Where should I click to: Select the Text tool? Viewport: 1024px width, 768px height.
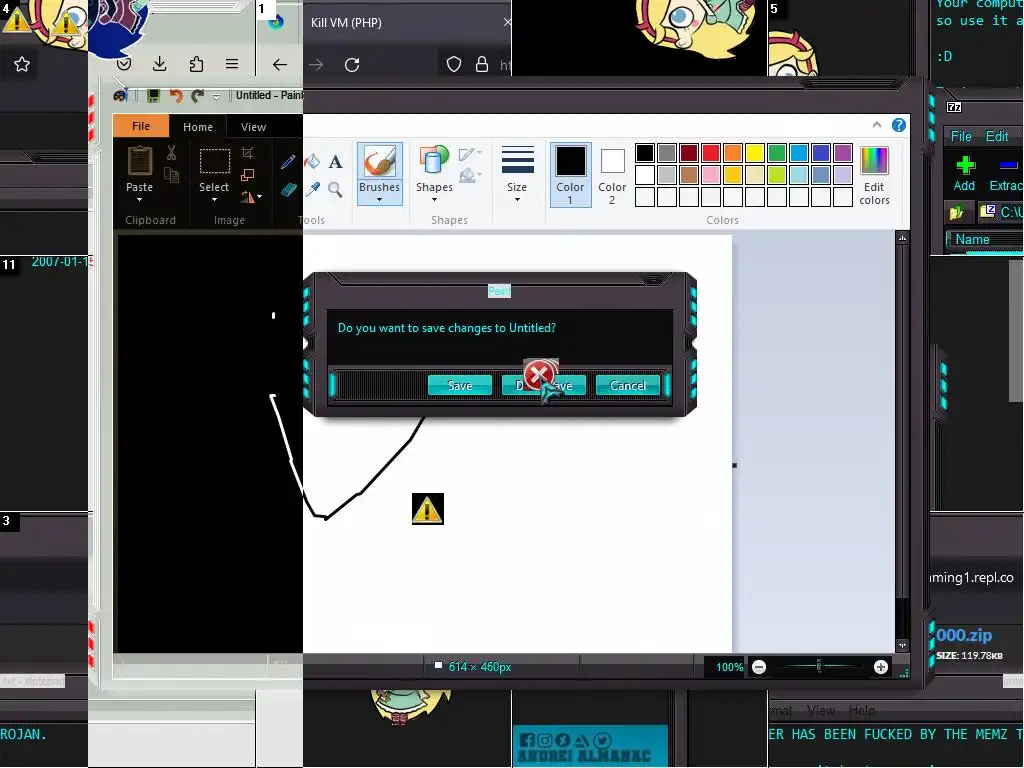335,161
